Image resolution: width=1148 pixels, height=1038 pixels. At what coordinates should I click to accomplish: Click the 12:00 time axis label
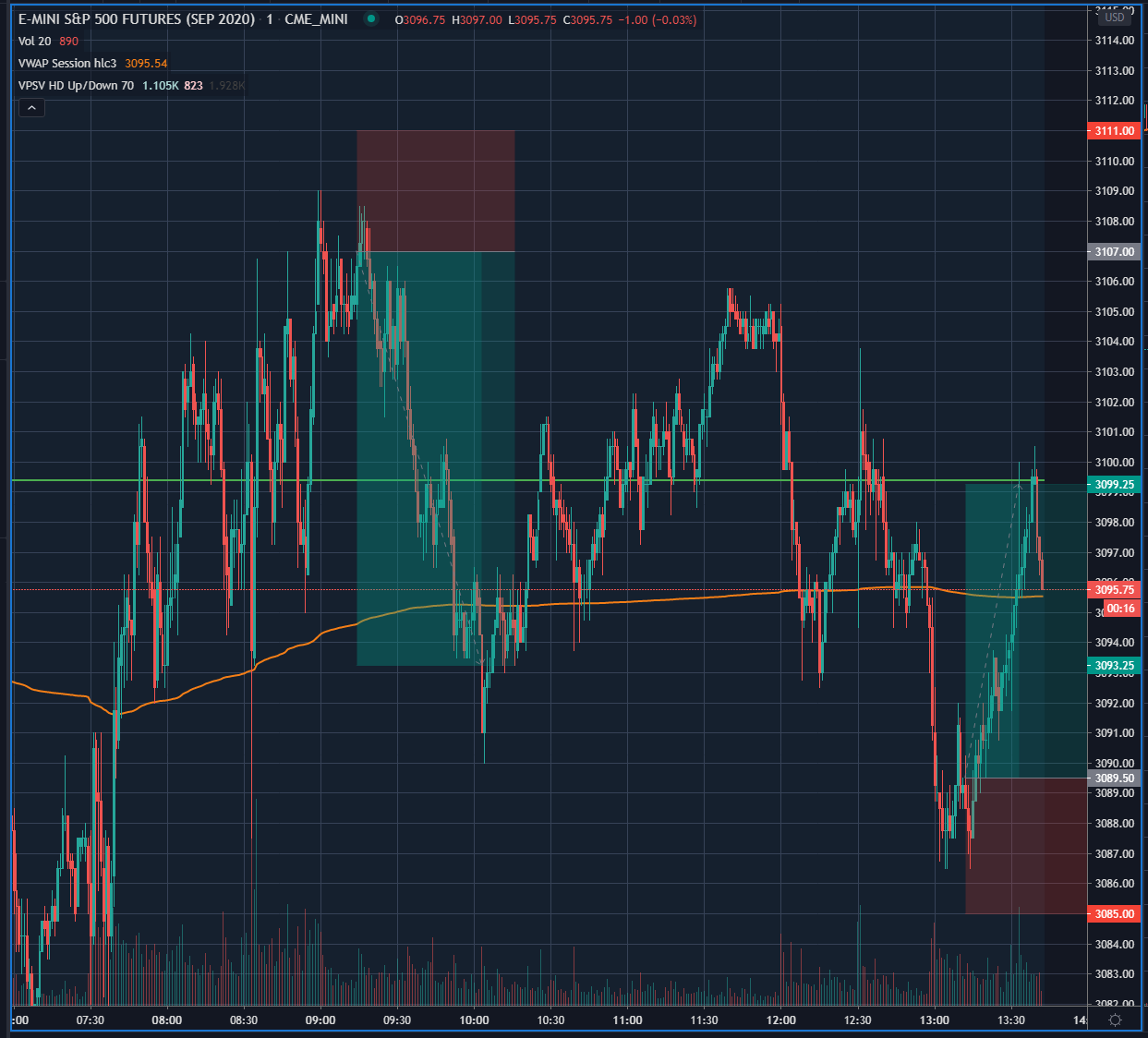781,1020
